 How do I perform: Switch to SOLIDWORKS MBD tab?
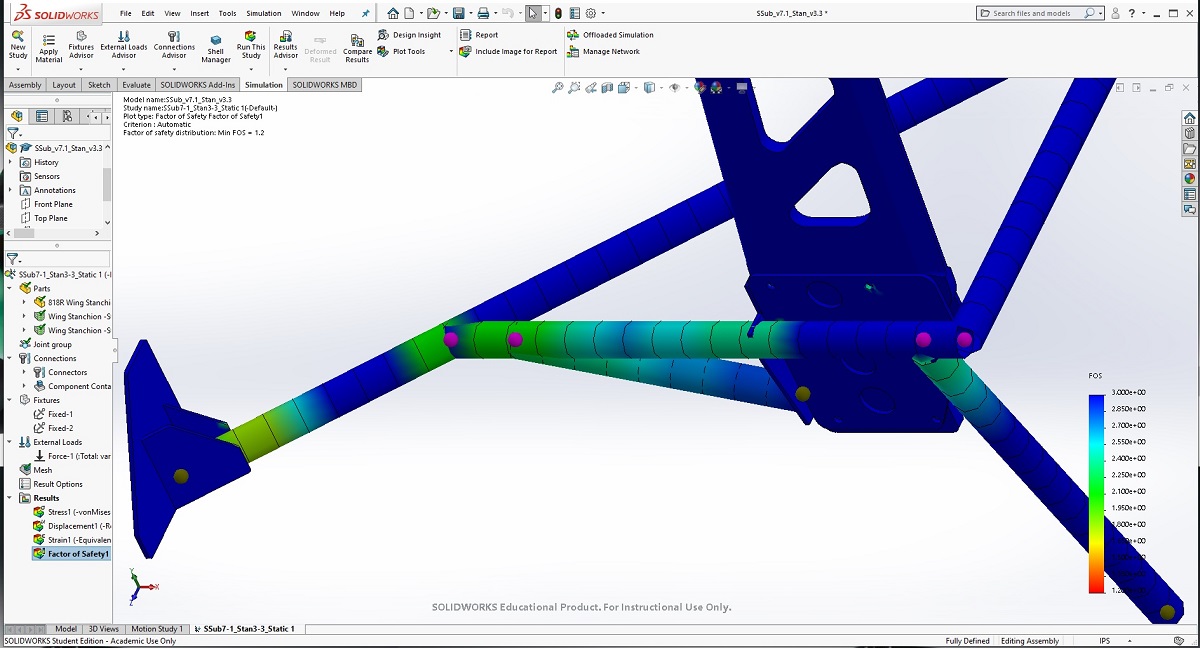click(325, 85)
